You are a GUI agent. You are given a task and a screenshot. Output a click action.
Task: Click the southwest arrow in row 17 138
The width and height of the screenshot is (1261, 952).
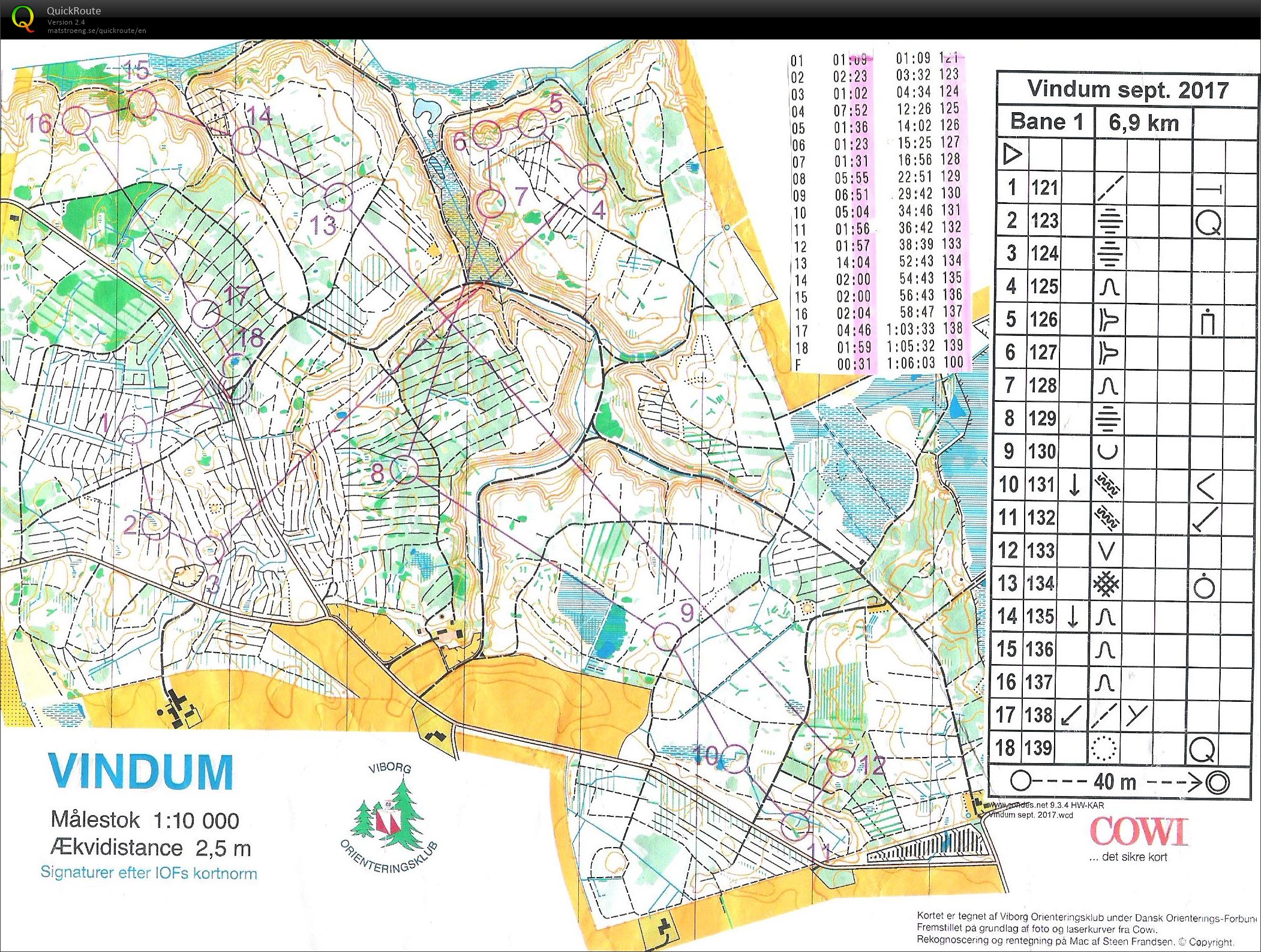pyautogui.click(x=1071, y=714)
